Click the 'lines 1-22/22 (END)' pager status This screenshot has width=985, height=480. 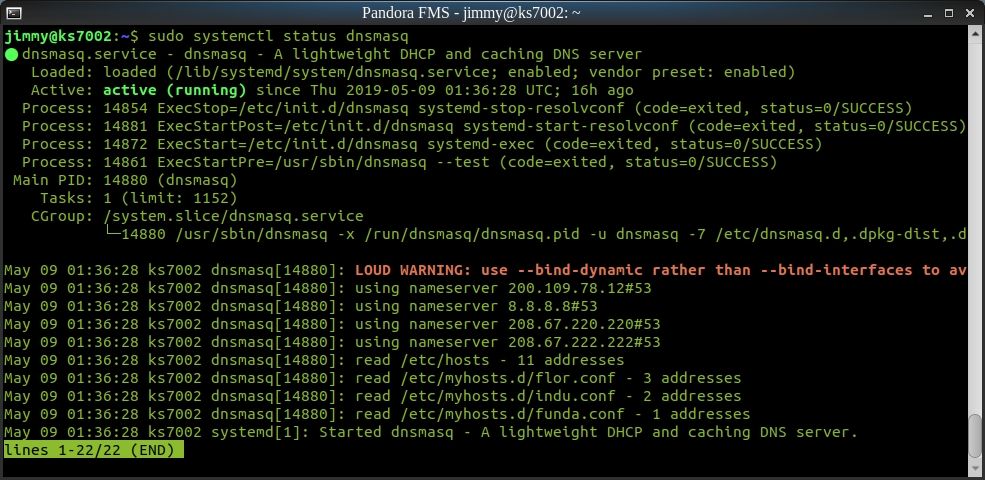point(93,450)
